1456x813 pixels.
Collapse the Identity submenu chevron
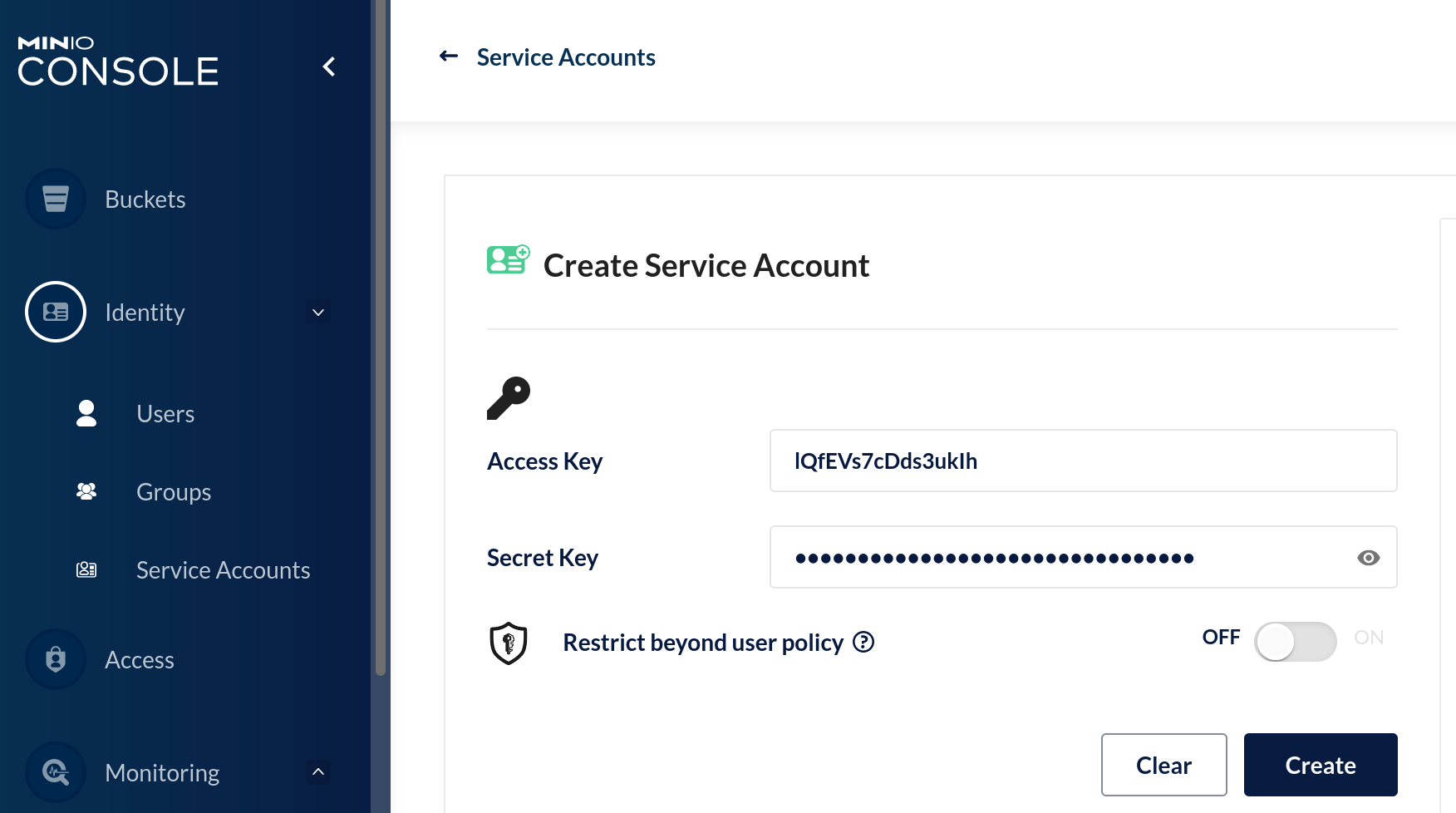tap(318, 313)
